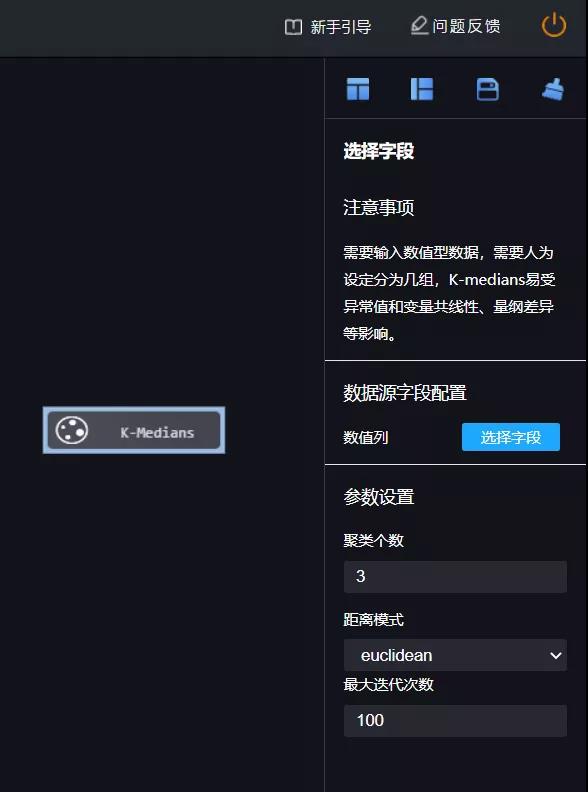This screenshot has width=588, height=792.
Task: Click the book icon beside 新手引导
Action: pos(293,27)
